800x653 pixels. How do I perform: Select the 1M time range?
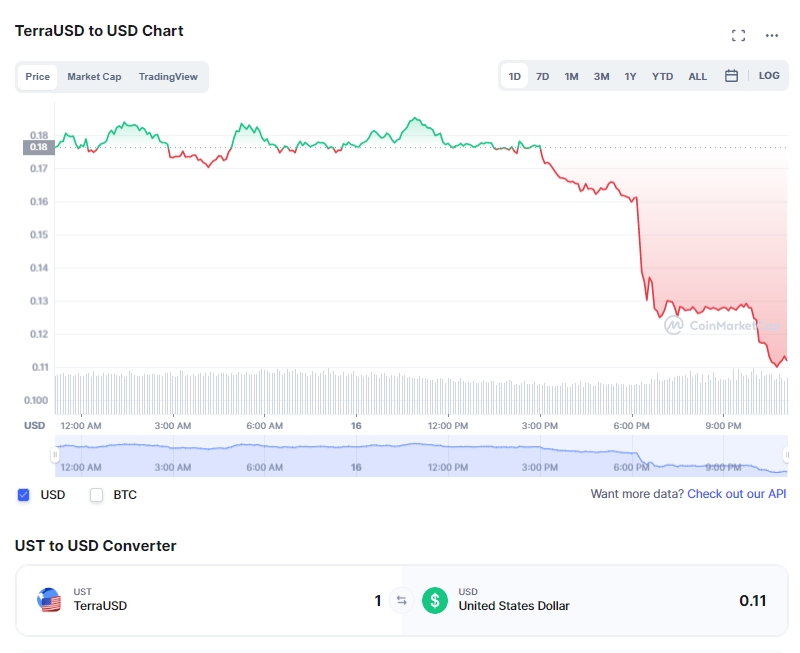(571, 76)
